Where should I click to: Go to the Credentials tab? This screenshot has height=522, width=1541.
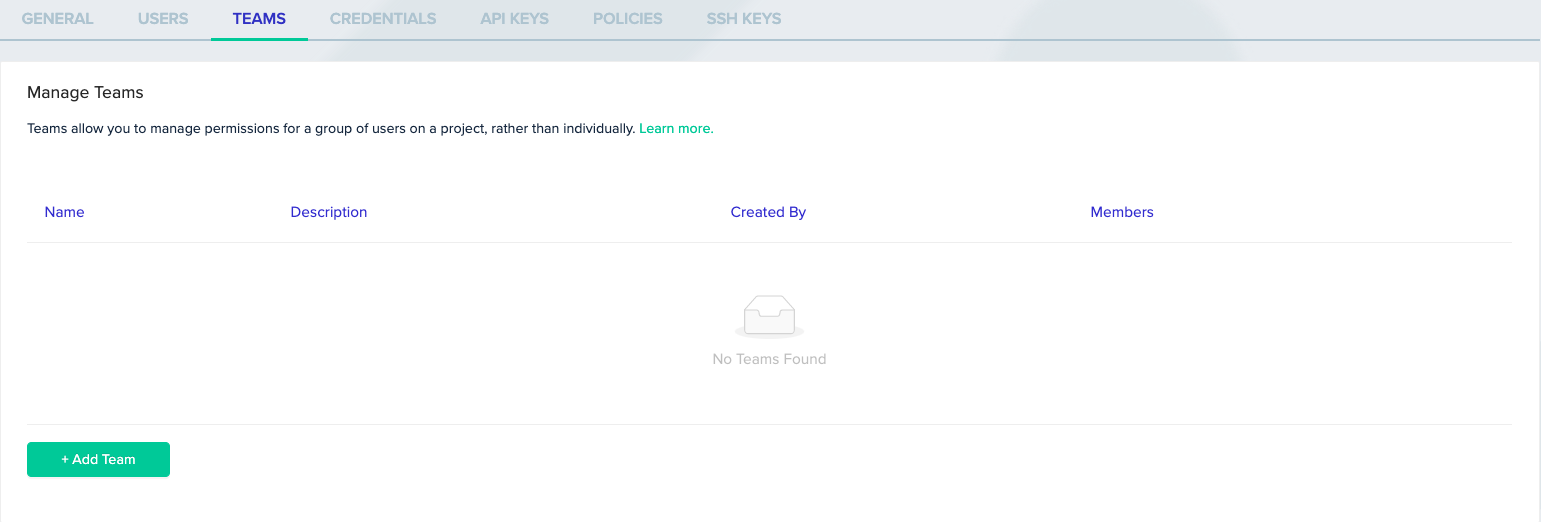pyautogui.click(x=383, y=19)
